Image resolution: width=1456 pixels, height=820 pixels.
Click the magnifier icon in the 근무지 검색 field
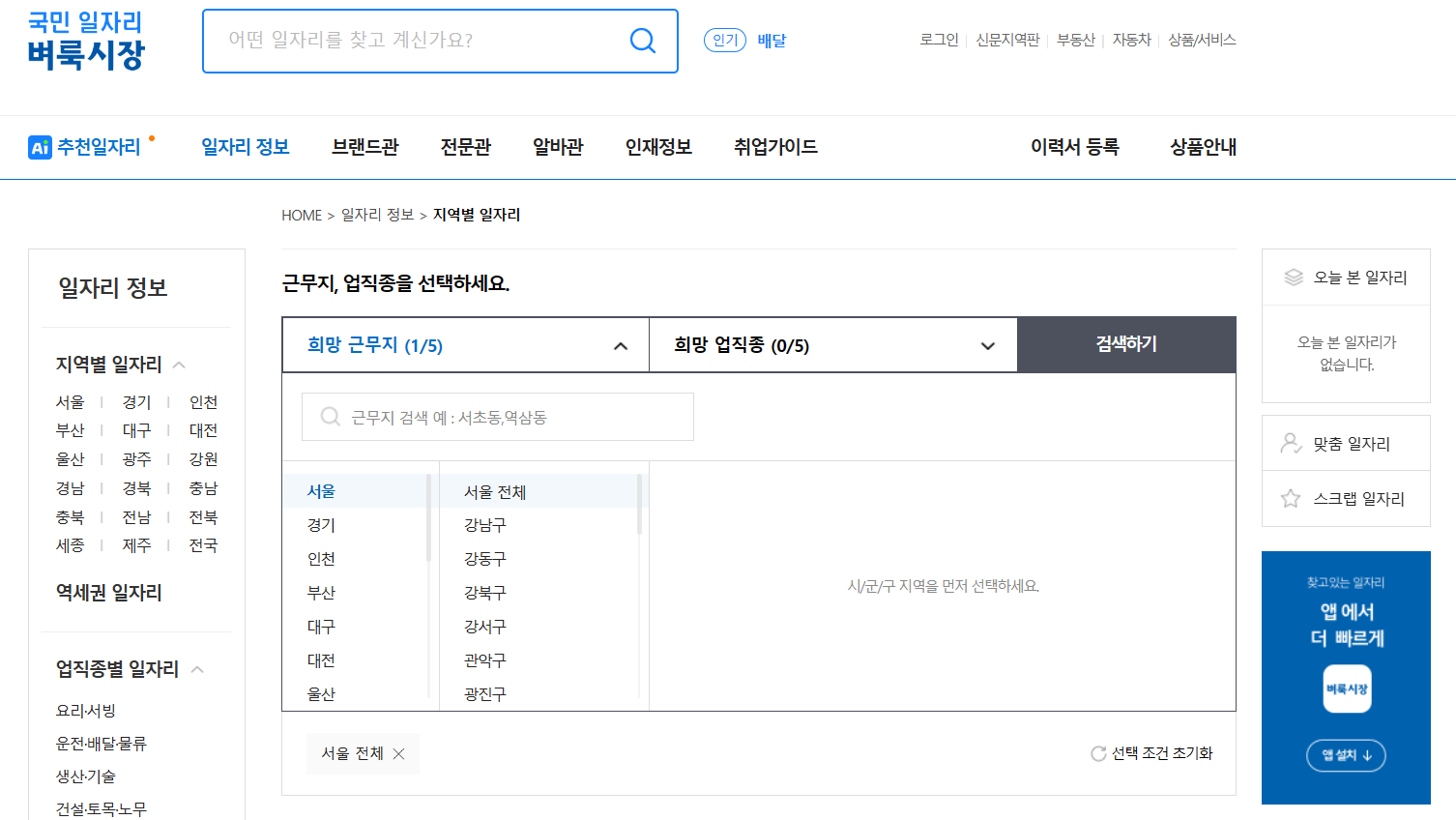329,416
